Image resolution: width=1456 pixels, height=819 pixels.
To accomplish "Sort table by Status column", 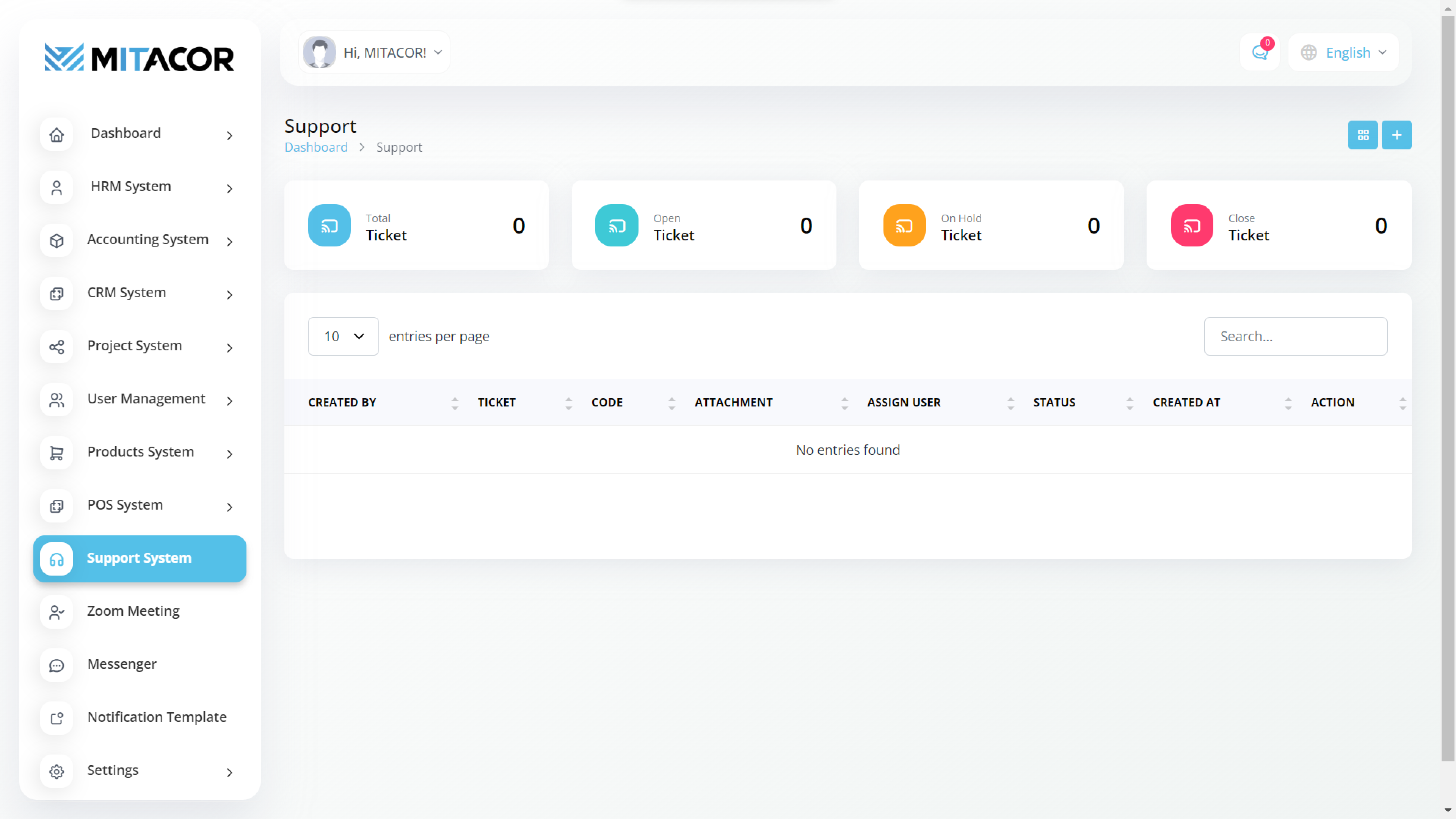I will (1054, 402).
